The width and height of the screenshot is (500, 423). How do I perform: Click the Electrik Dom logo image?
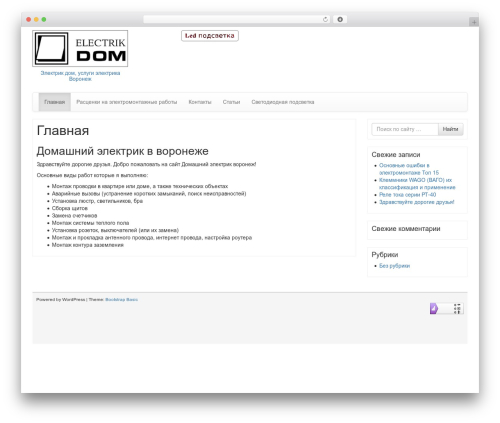point(80,48)
